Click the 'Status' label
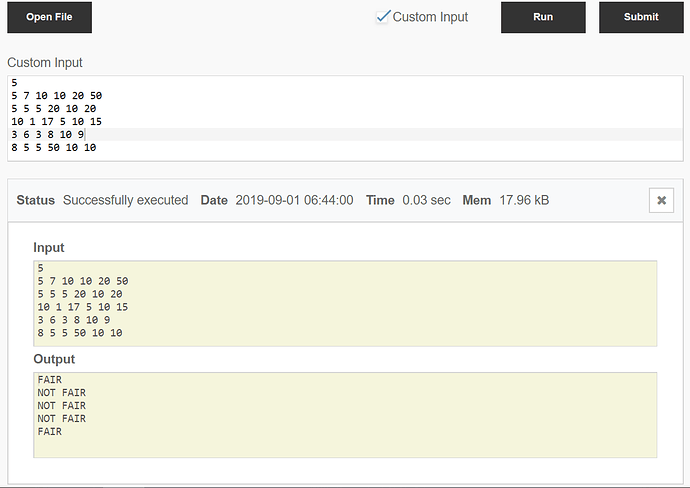This screenshot has height=488, width=690. (36, 200)
